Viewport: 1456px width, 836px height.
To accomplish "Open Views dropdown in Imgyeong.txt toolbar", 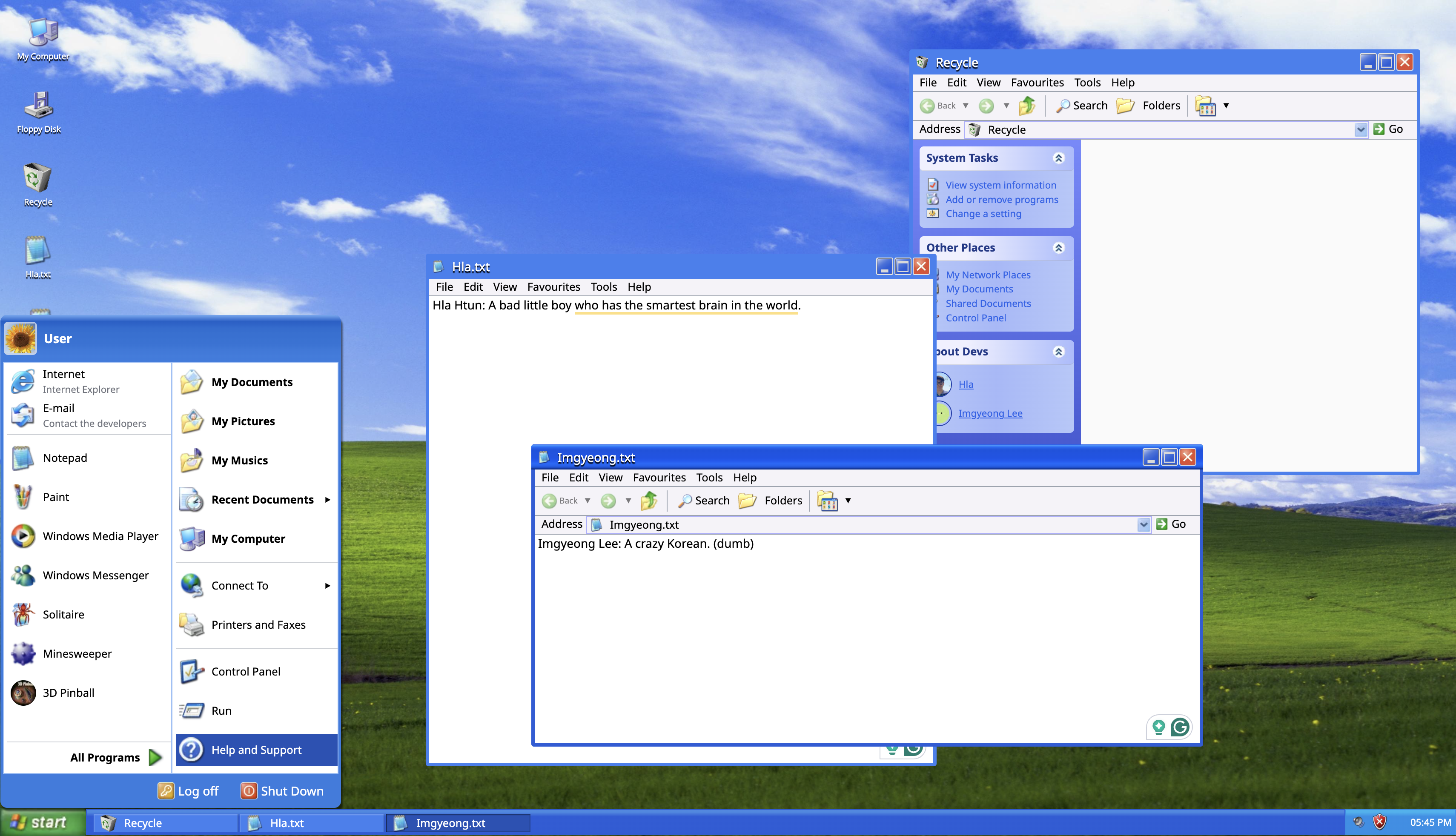I will coord(848,501).
